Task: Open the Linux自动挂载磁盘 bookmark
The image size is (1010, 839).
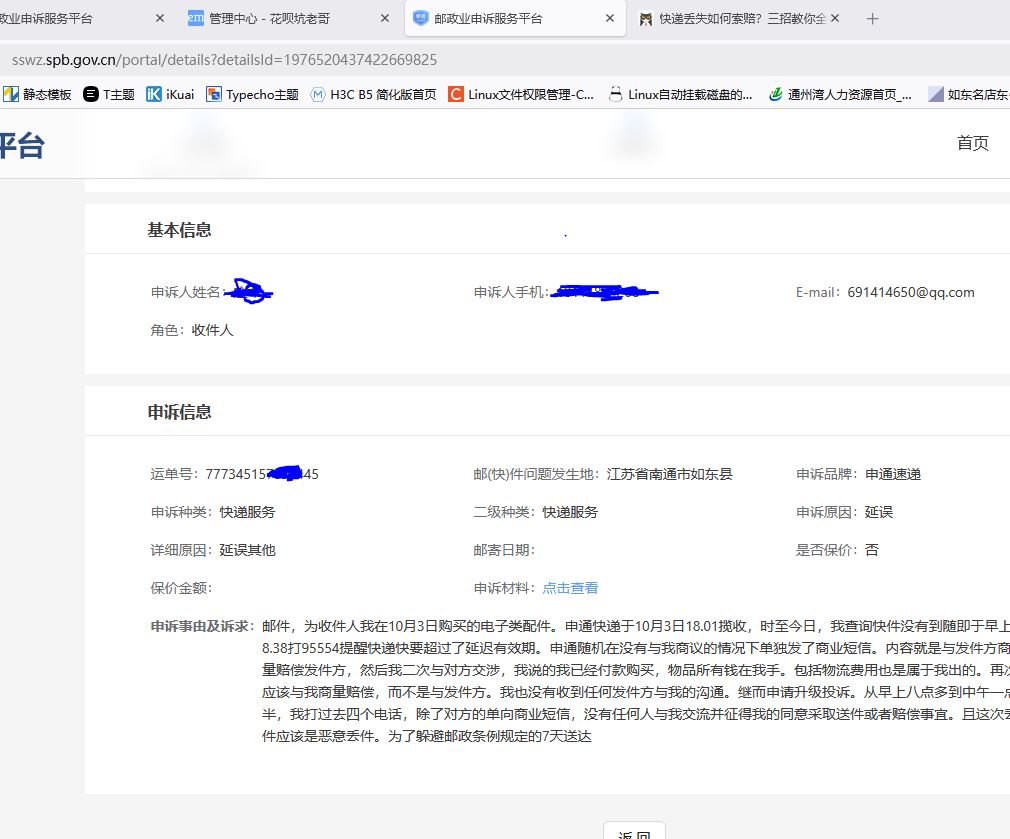Action: [x=680, y=95]
